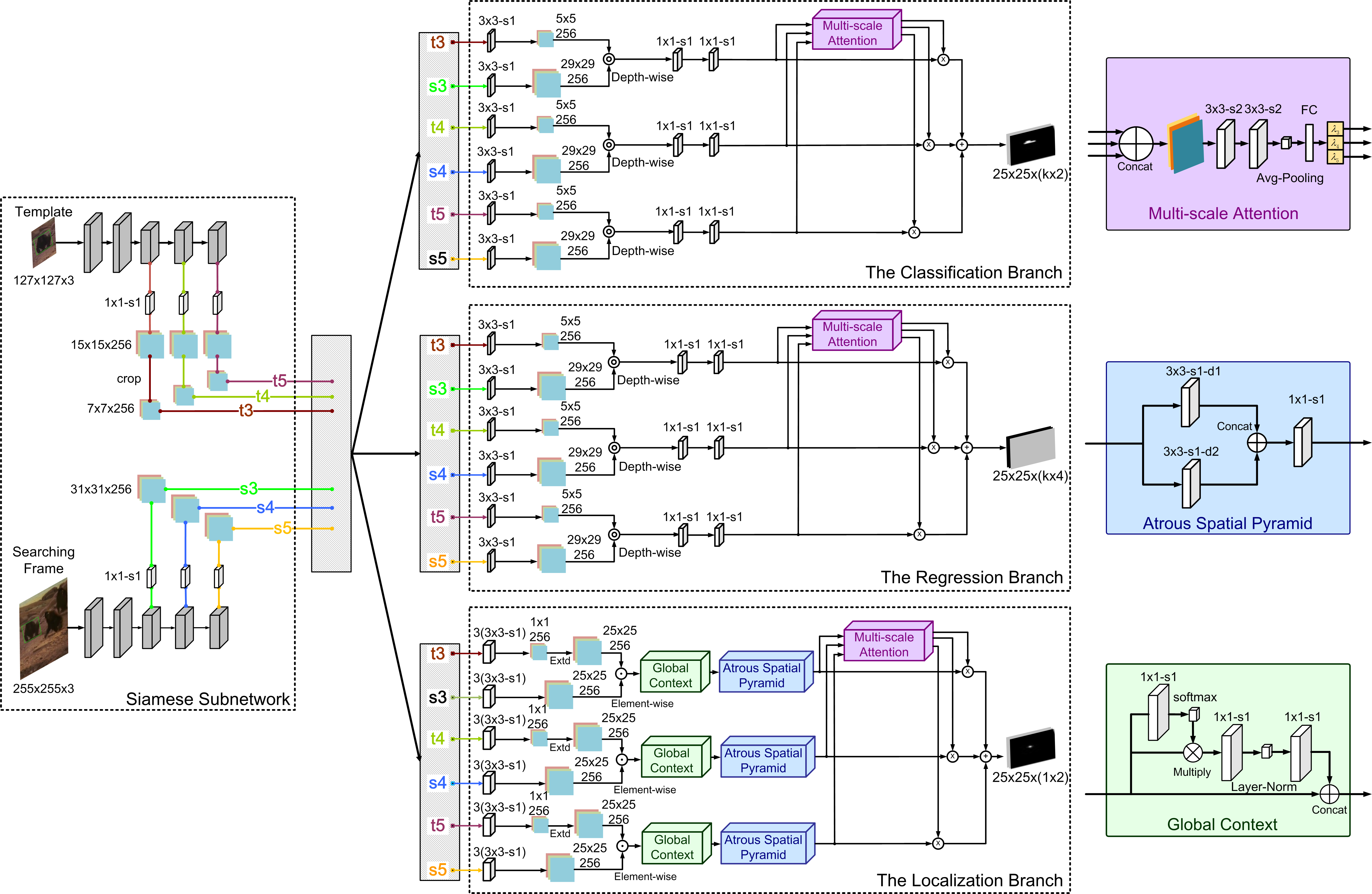Click the red t3 label in Siamese Subnetwork
This screenshot has width=1372, height=894.
[246, 410]
